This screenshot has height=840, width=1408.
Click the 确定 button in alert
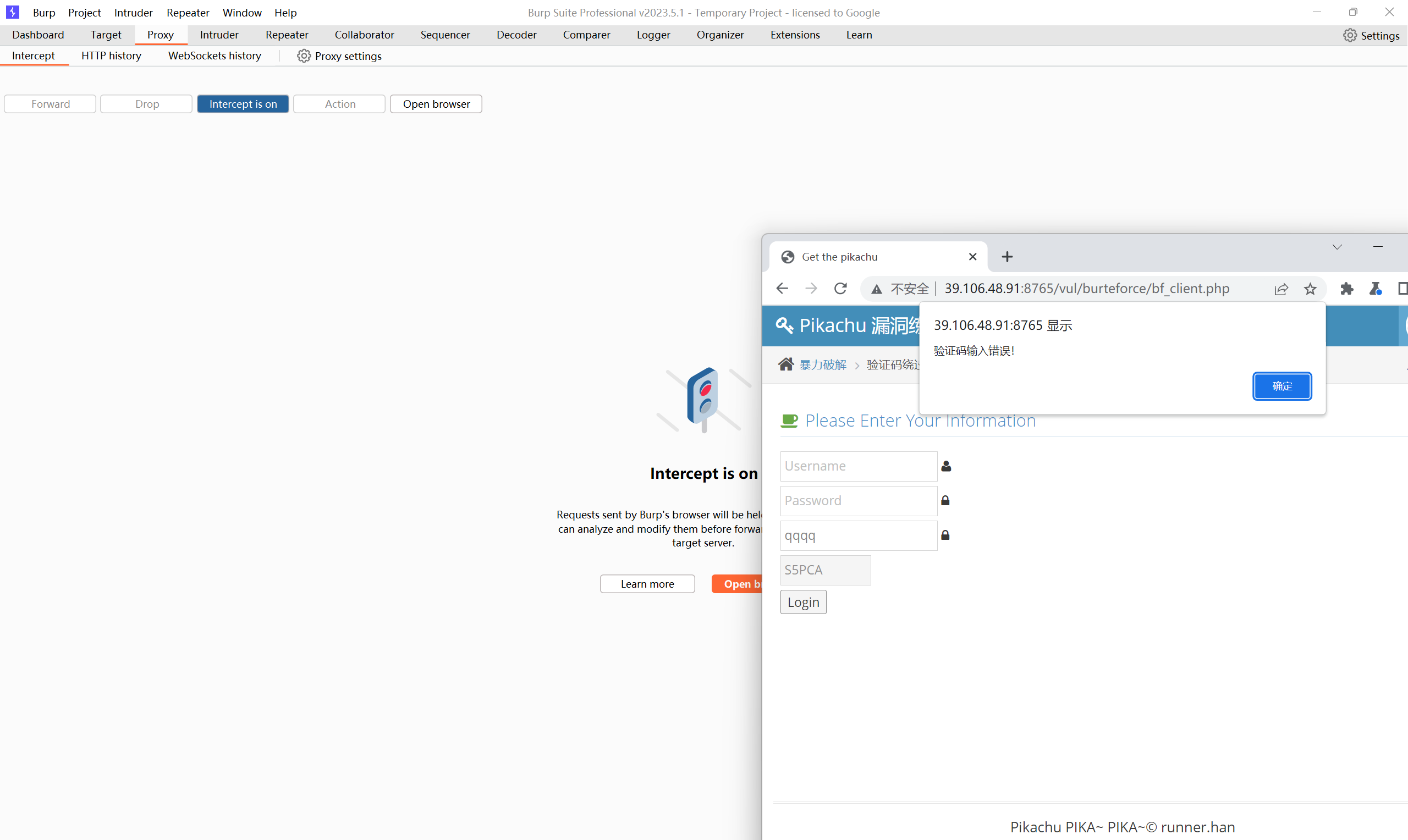(x=1281, y=386)
